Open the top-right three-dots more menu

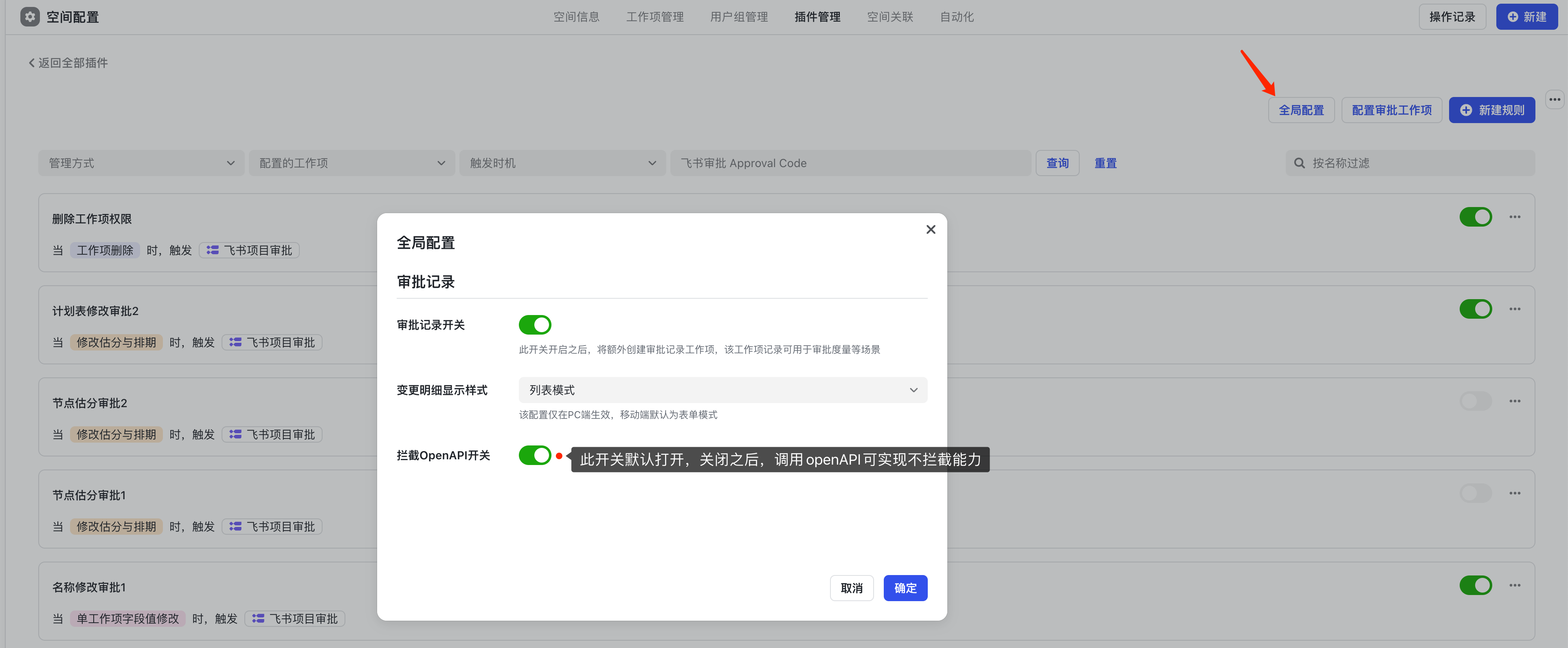point(1554,99)
